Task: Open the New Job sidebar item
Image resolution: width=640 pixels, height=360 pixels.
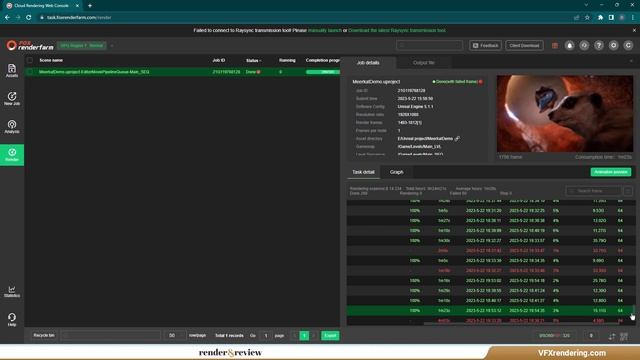Action: (x=12, y=98)
